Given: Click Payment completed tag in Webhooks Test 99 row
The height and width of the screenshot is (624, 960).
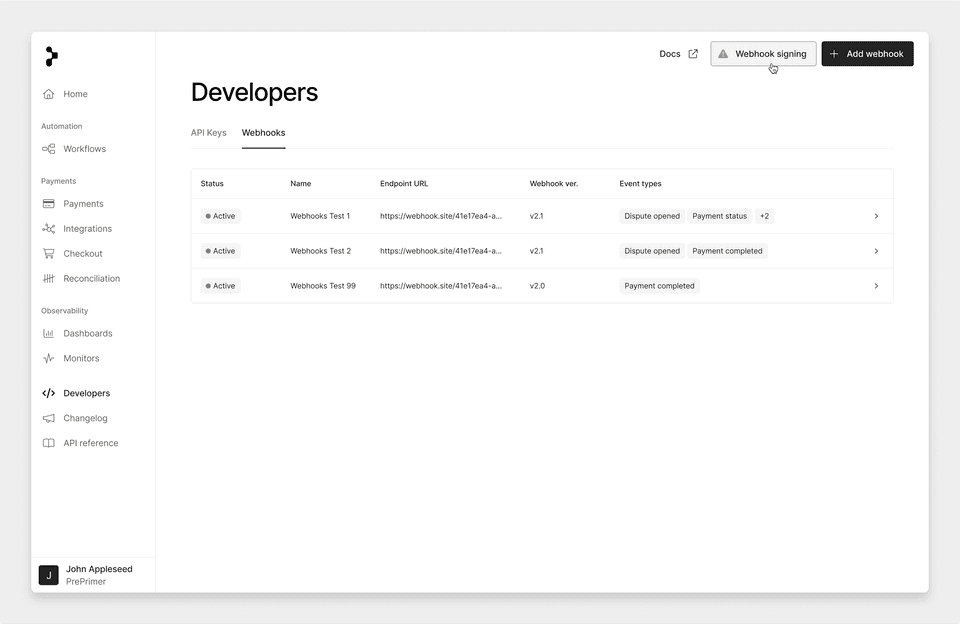Looking at the screenshot, I should [x=659, y=286].
